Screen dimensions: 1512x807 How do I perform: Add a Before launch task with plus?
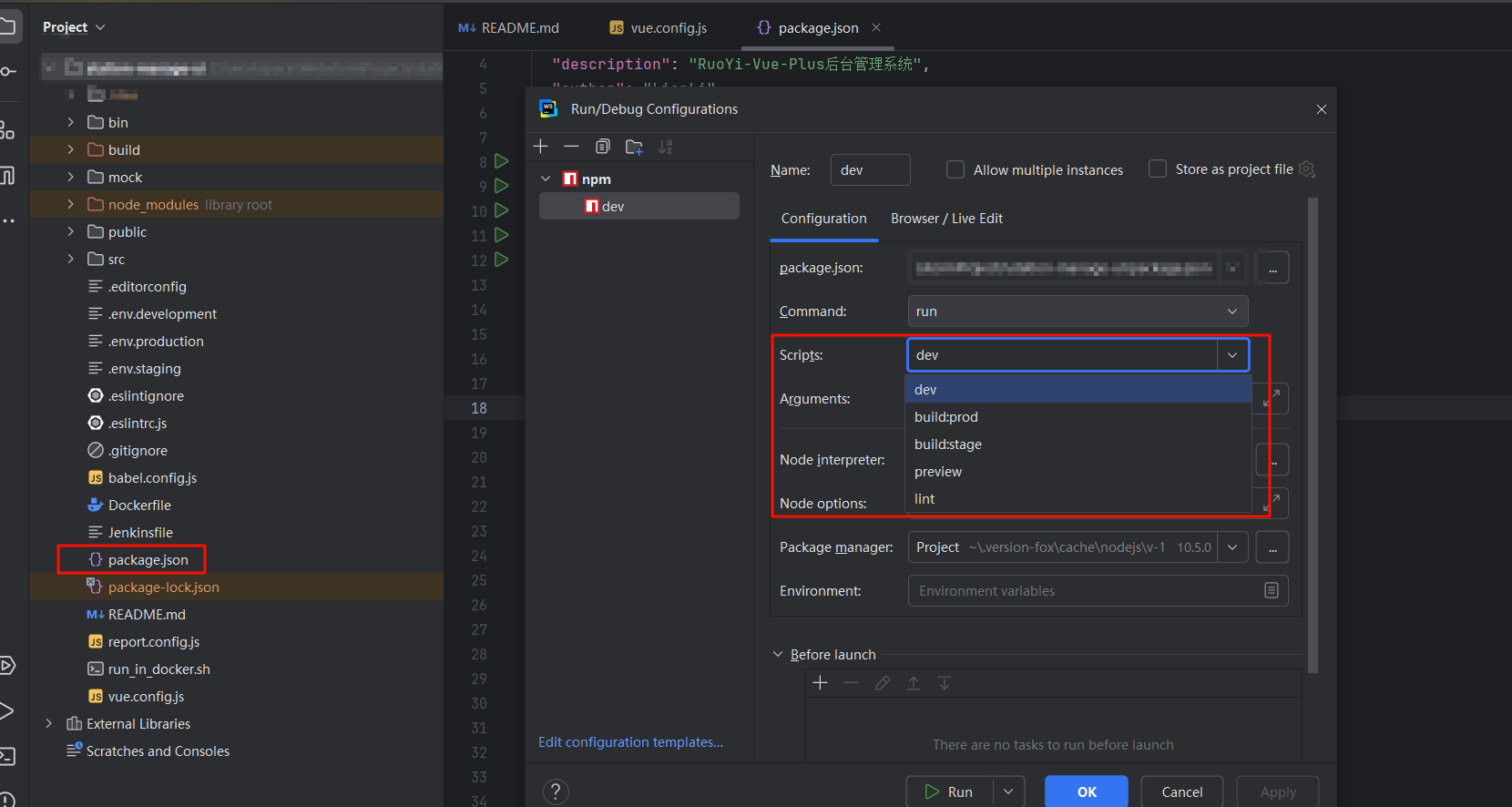[x=820, y=683]
